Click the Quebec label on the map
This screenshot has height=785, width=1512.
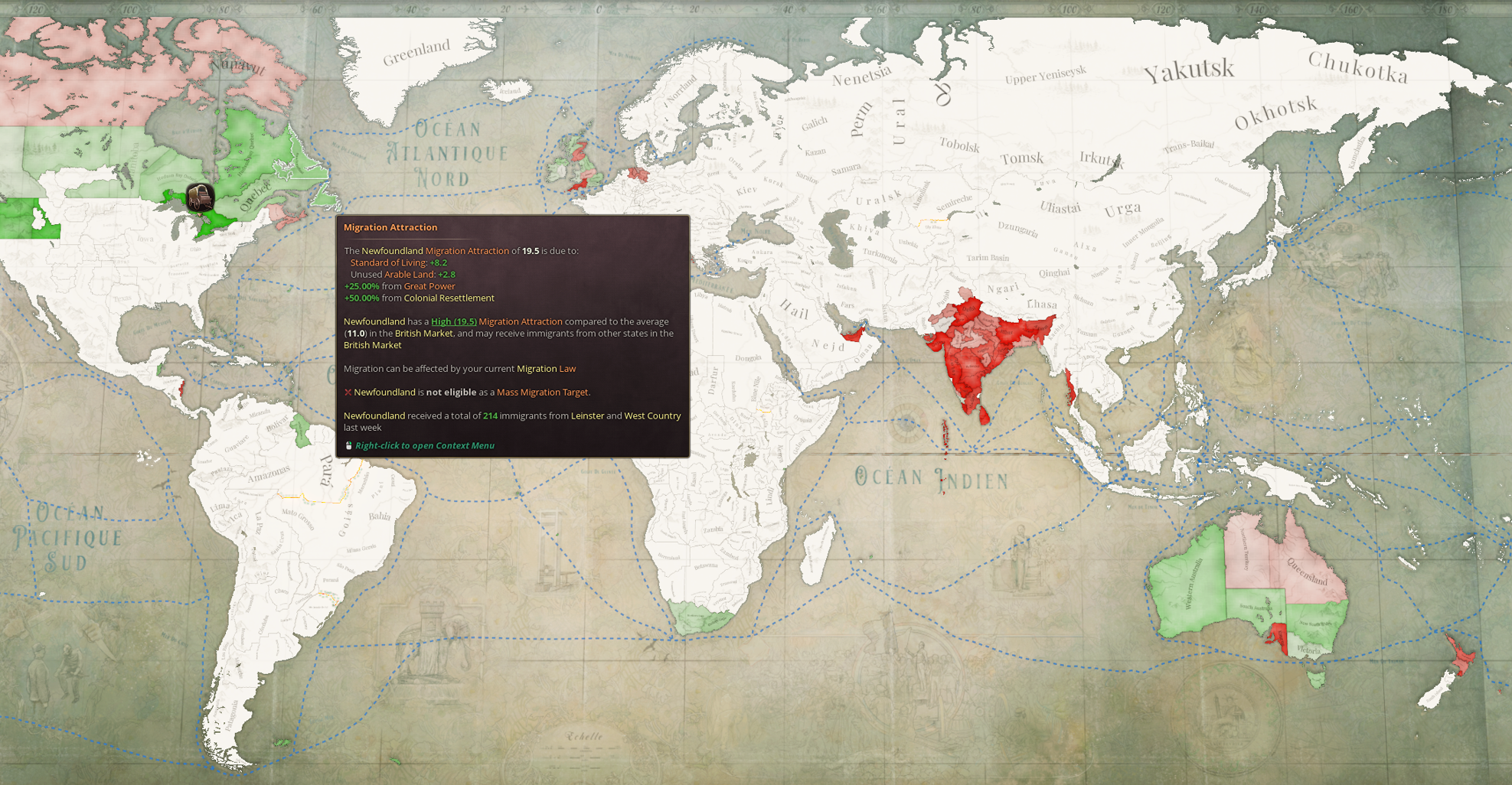(256, 197)
